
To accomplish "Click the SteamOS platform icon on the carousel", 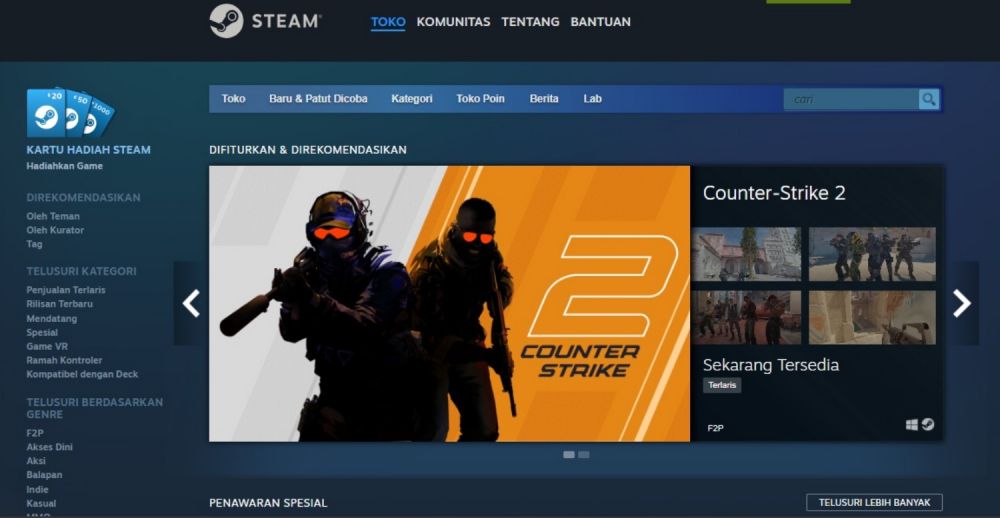I will coord(928,425).
